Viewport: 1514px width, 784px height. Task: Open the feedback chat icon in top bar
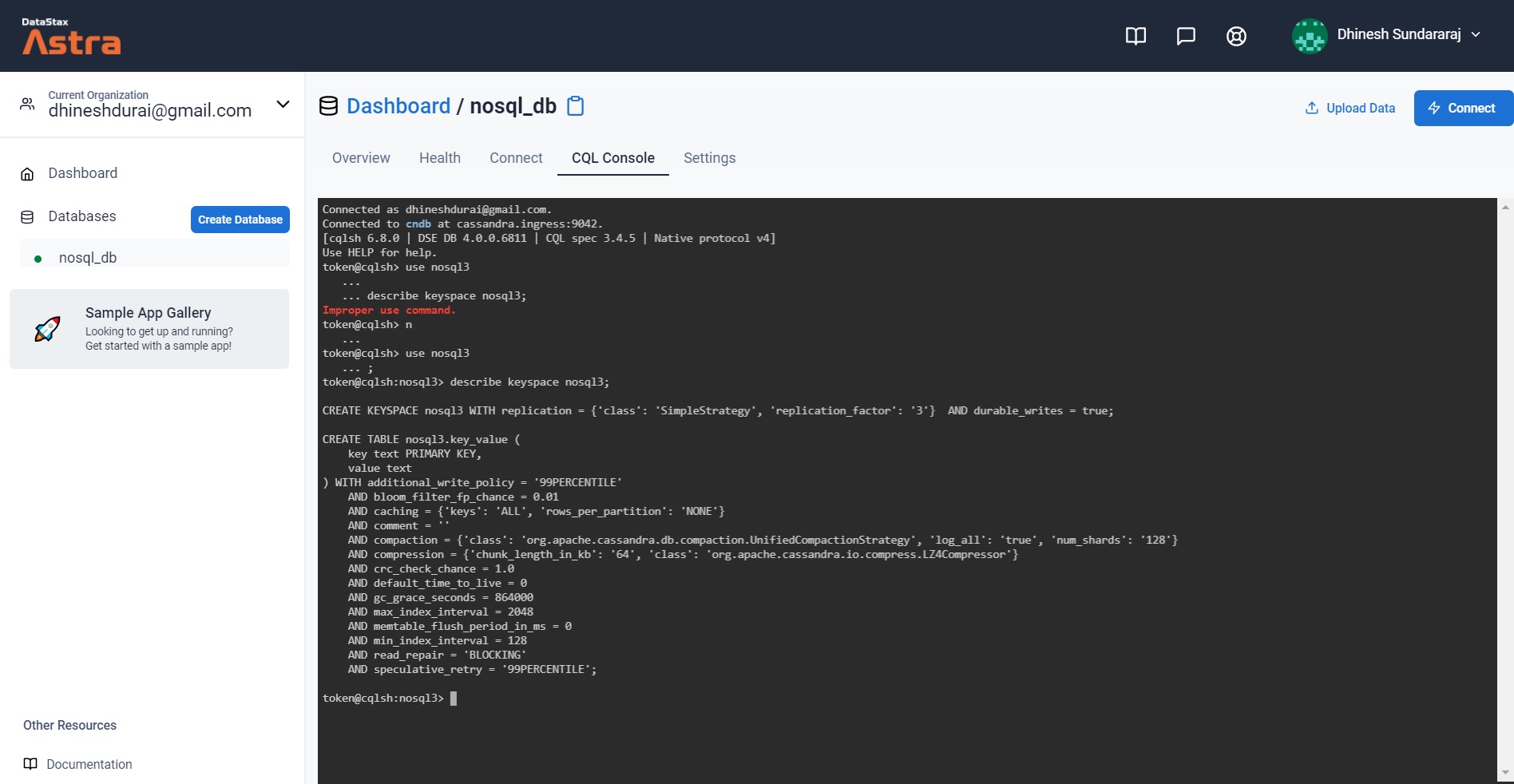[x=1185, y=36]
